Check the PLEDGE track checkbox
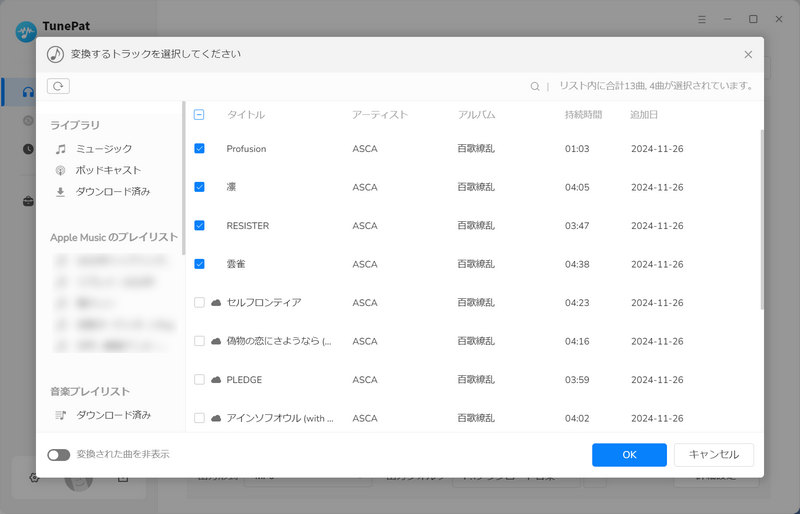Viewport: 800px width, 514px height. click(x=199, y=380)
